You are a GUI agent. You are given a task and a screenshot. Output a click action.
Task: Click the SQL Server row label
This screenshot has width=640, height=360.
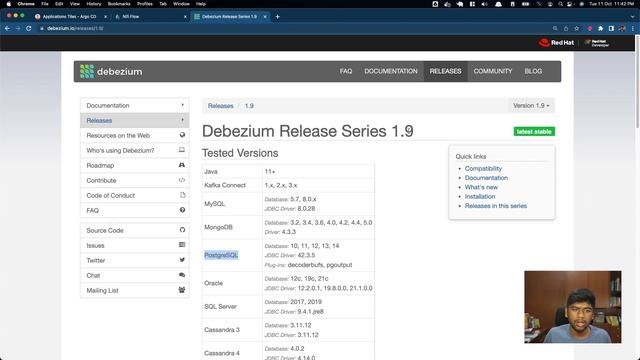tap(220, 306)
